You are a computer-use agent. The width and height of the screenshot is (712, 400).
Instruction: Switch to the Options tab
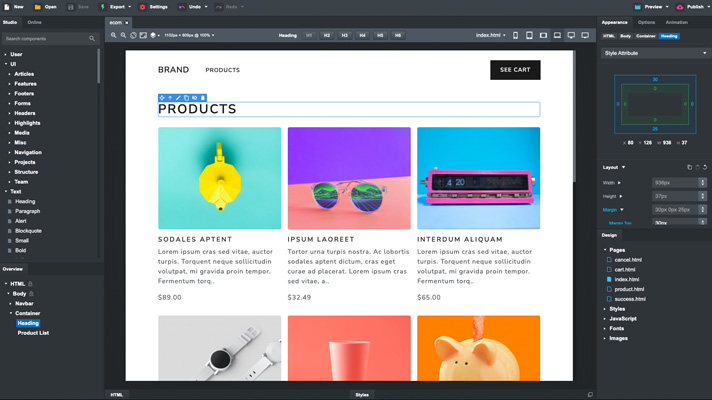[647, 22]
